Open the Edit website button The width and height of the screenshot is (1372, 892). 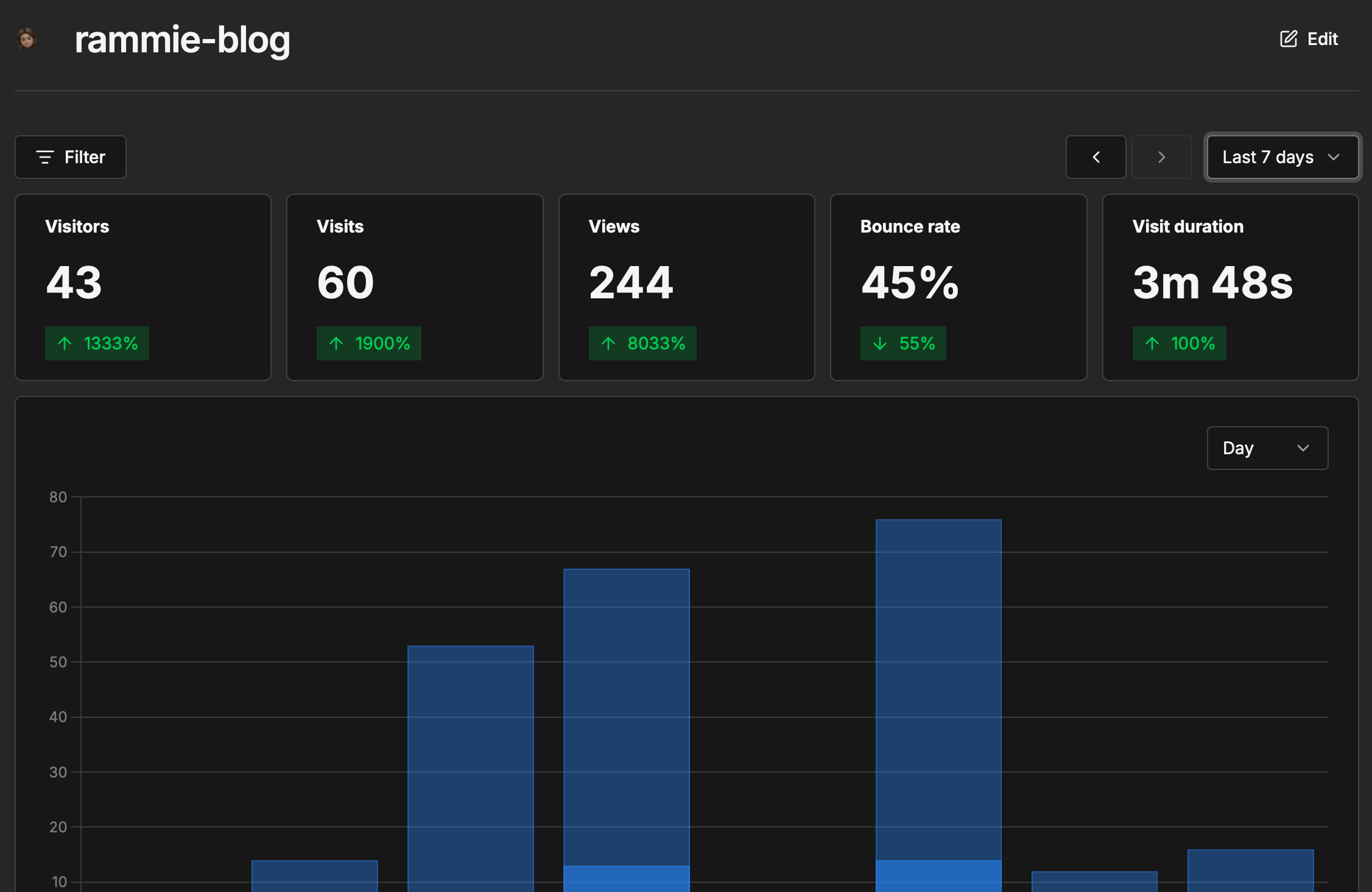[1309, 39]
